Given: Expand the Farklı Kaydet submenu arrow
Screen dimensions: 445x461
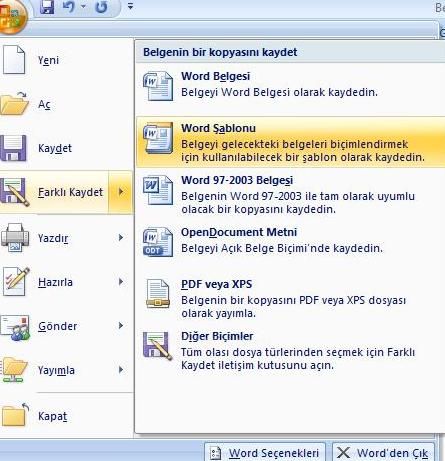Looking at the screenshot, I should 121,192.
